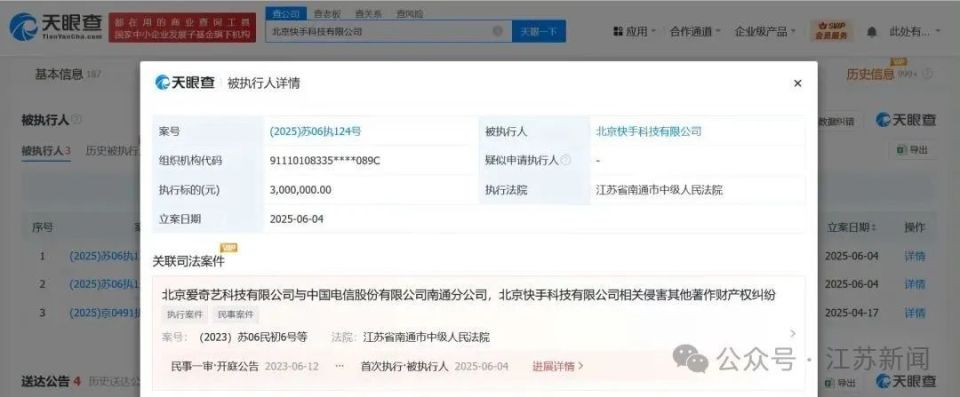Viewport: 960px width, 397px height.
Task: Click the red promotional banner beside the logo
Action: pos(182,28)
